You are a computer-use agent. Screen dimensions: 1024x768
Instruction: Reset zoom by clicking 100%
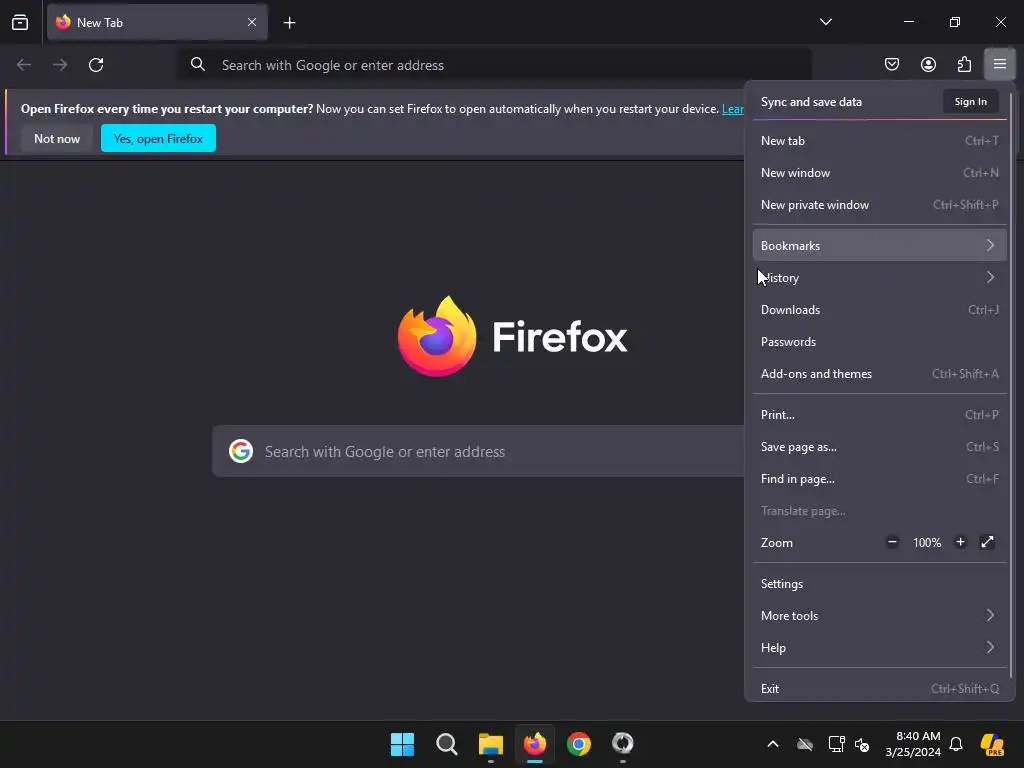pyautogui.click(x=927, y=543)
